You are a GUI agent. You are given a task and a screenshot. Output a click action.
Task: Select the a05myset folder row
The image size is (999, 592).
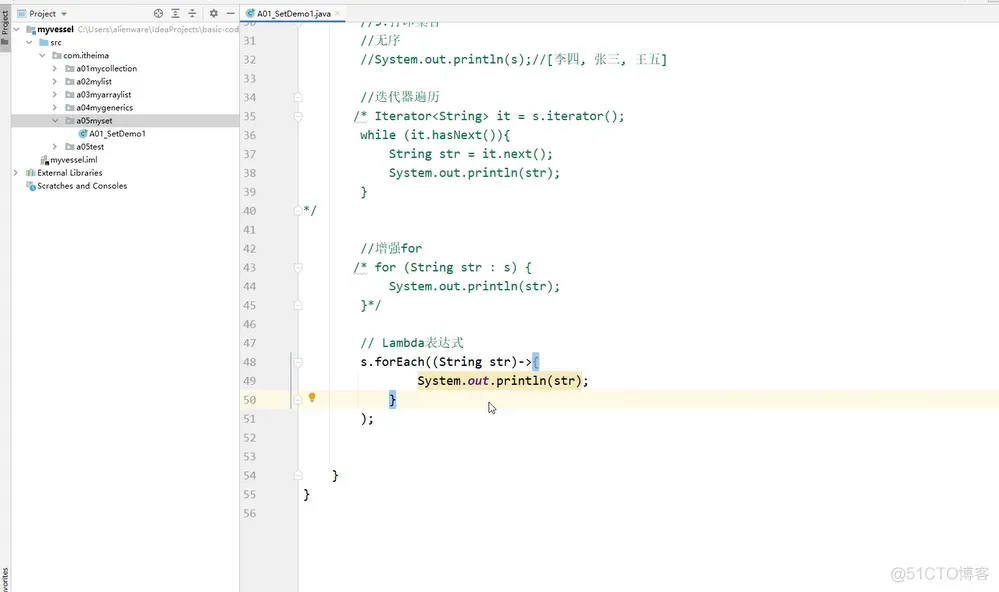coord(125,120)
